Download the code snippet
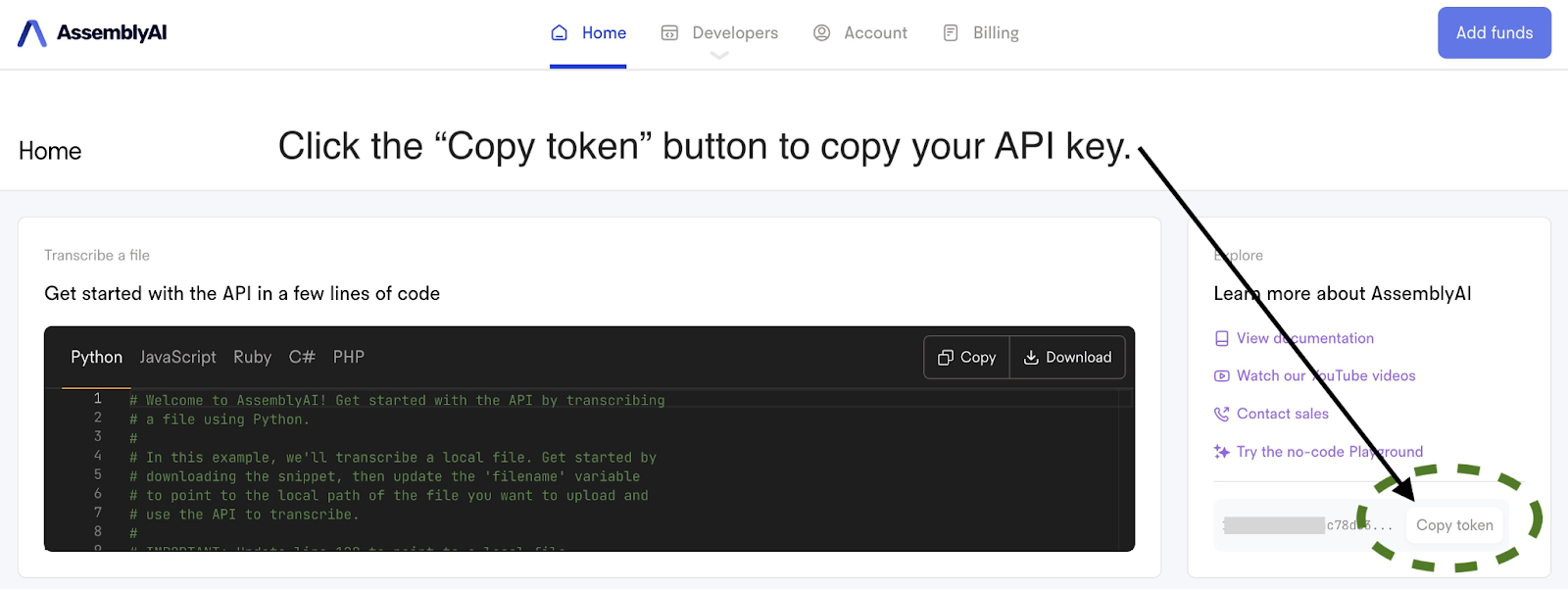This screenshot has width=1568, height=590. [x=1067, y=358]
